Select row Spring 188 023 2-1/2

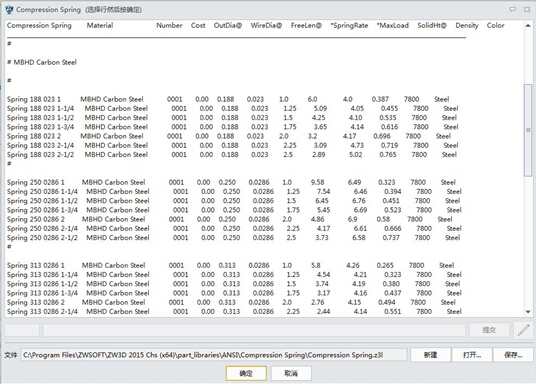(x=232, y=155)
